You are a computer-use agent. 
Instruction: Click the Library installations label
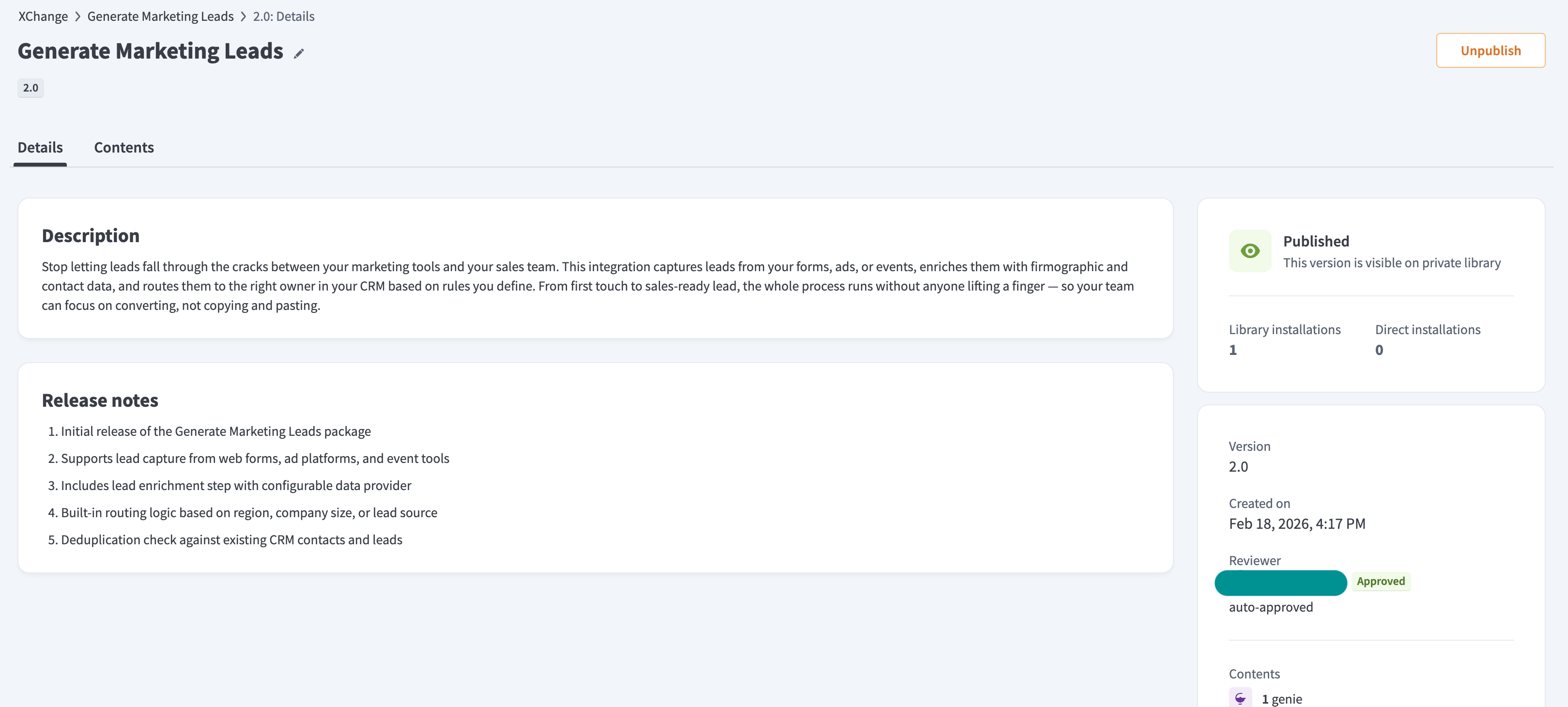tap(1284, 330)
